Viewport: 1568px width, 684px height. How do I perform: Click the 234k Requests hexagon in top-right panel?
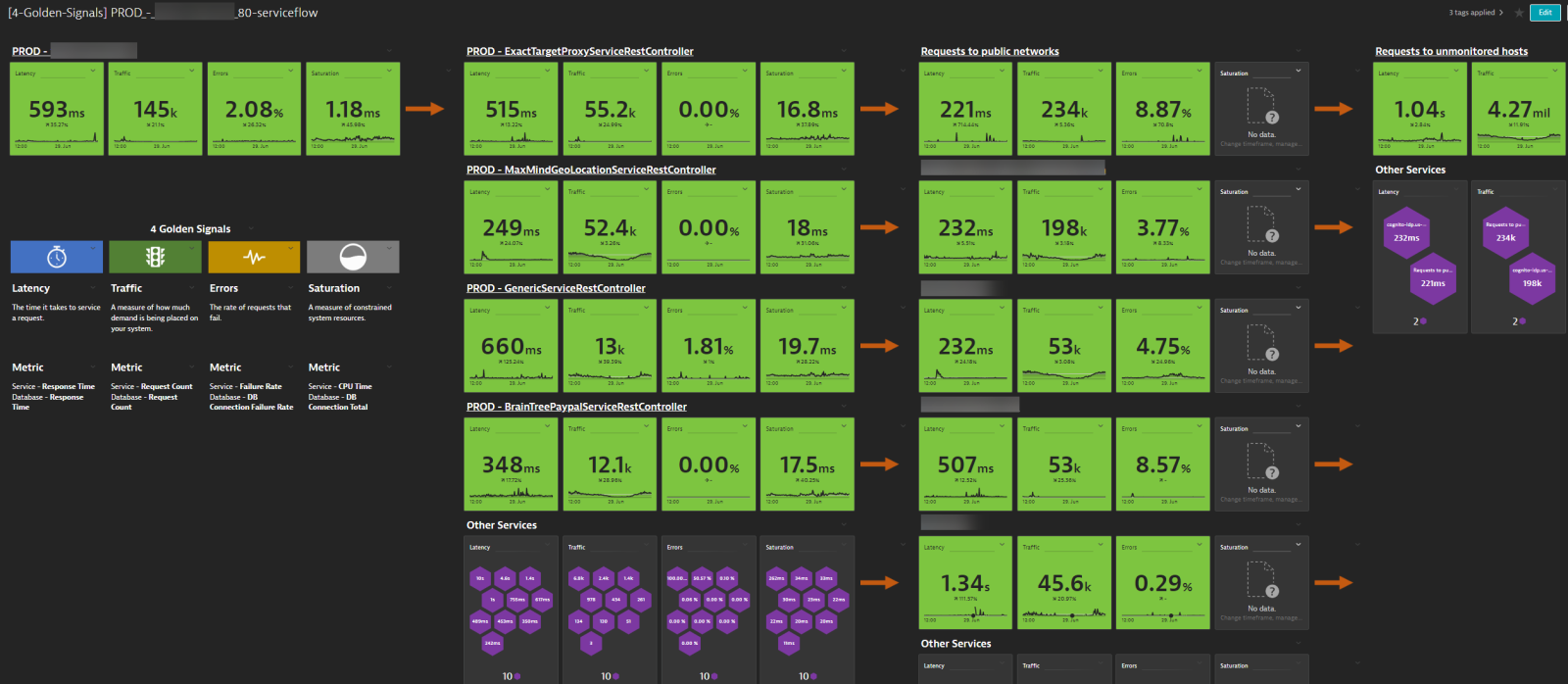(x=1506, y=232)
